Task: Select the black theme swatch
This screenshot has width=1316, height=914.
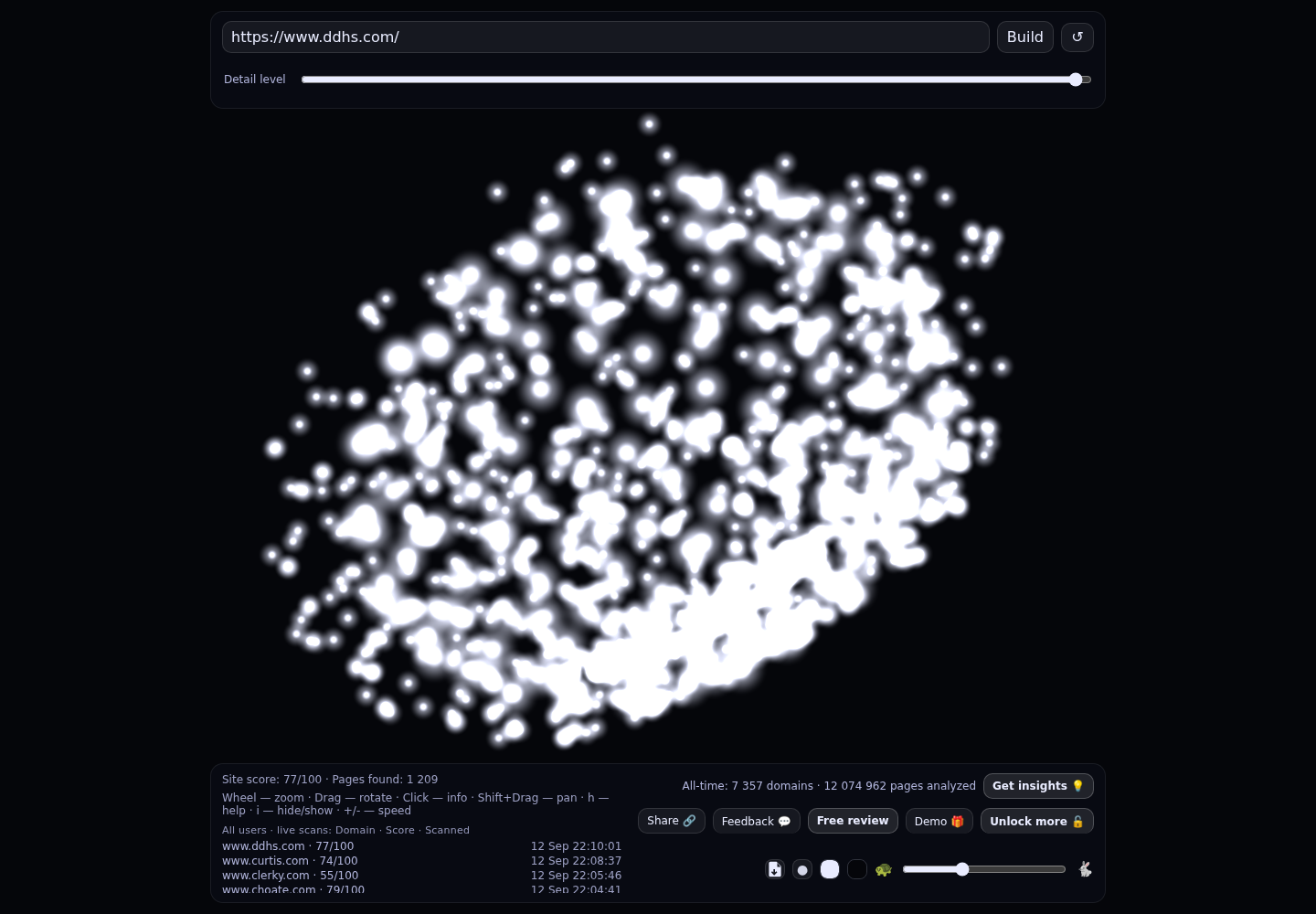Action: coord(857,869)
